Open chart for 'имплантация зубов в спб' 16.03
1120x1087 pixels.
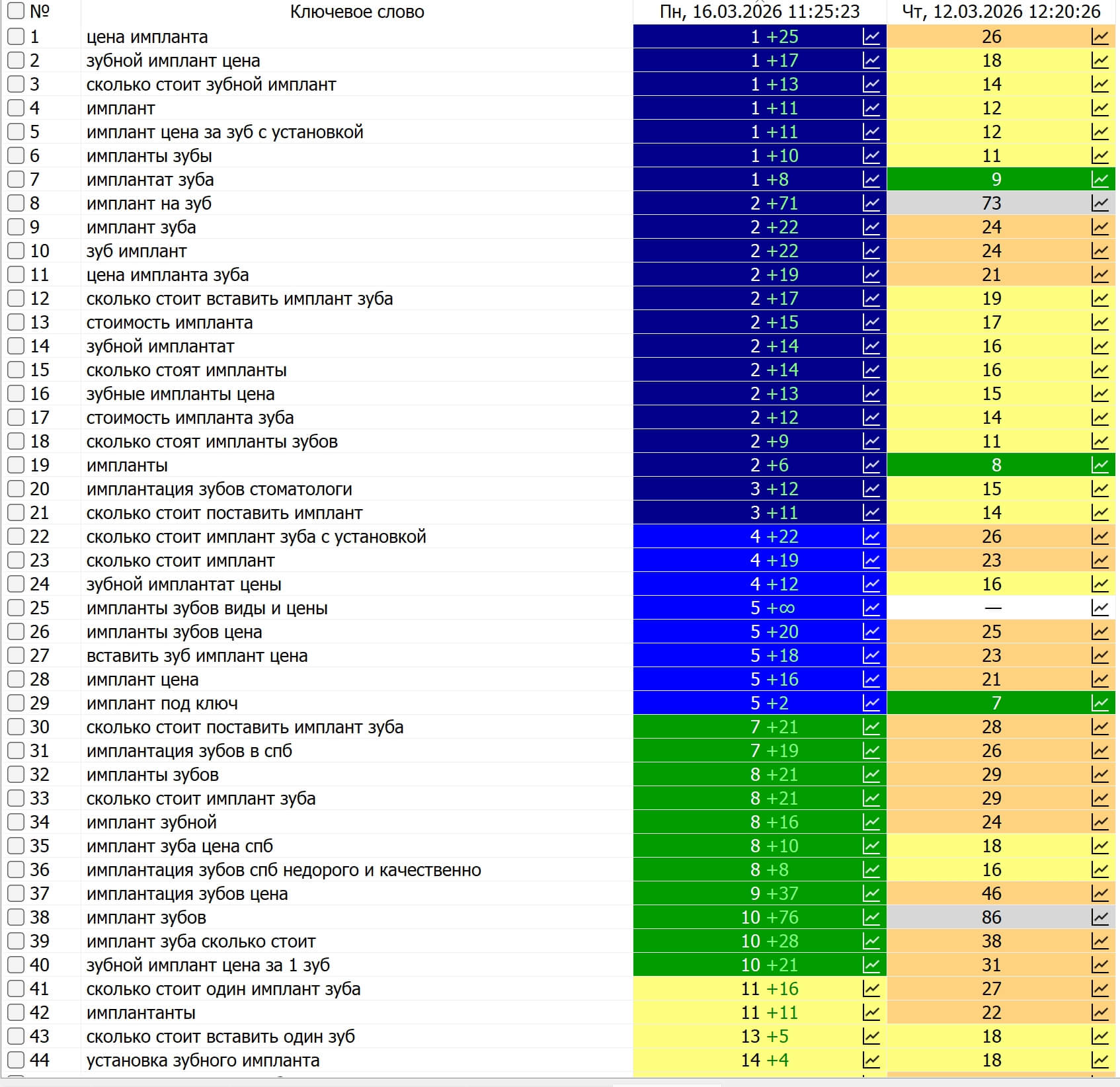click(x=871, y=751)
